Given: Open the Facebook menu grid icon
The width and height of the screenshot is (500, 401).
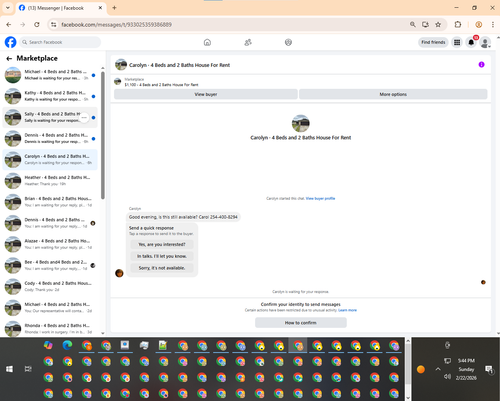Looking at the screenshot, I should (457, 42).
